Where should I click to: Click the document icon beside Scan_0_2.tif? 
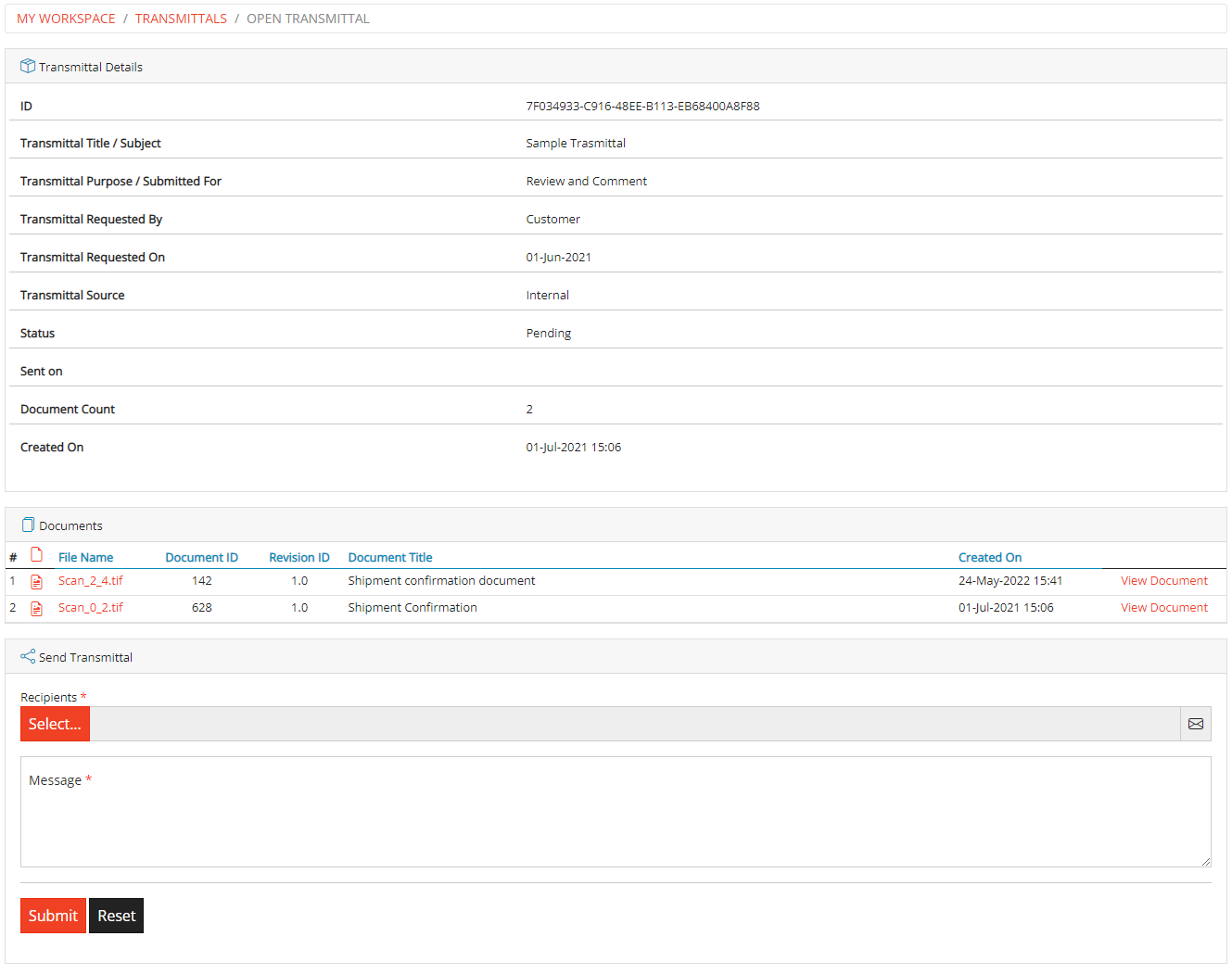36,608
